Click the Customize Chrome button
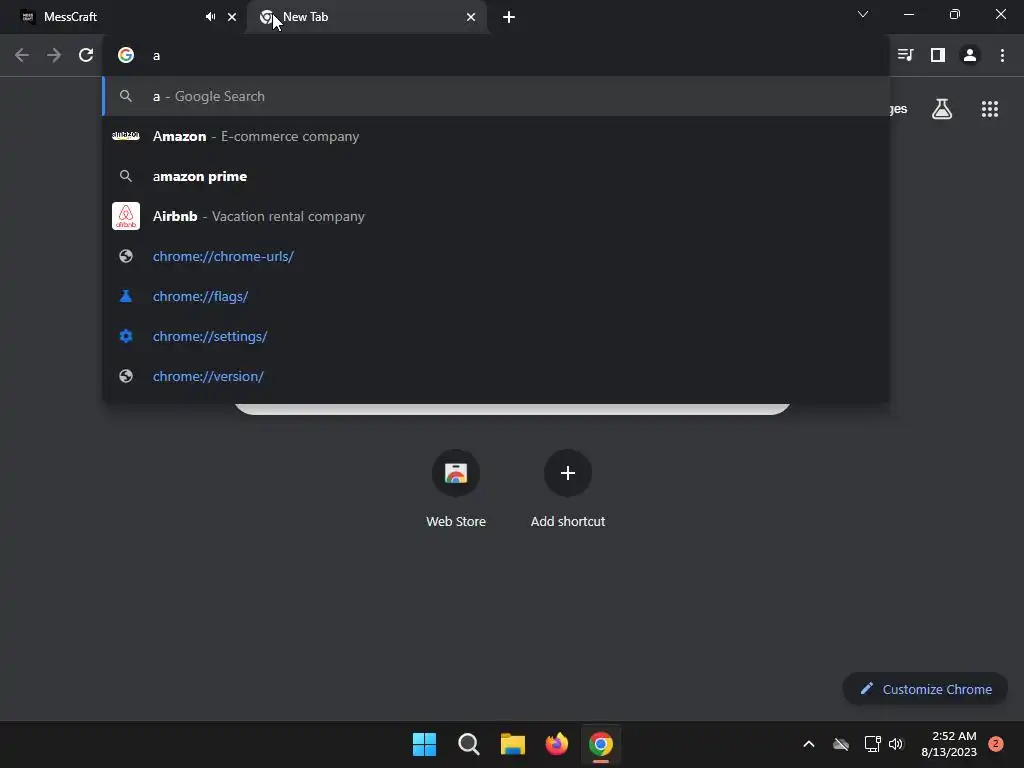 click(x=925, y=689)
